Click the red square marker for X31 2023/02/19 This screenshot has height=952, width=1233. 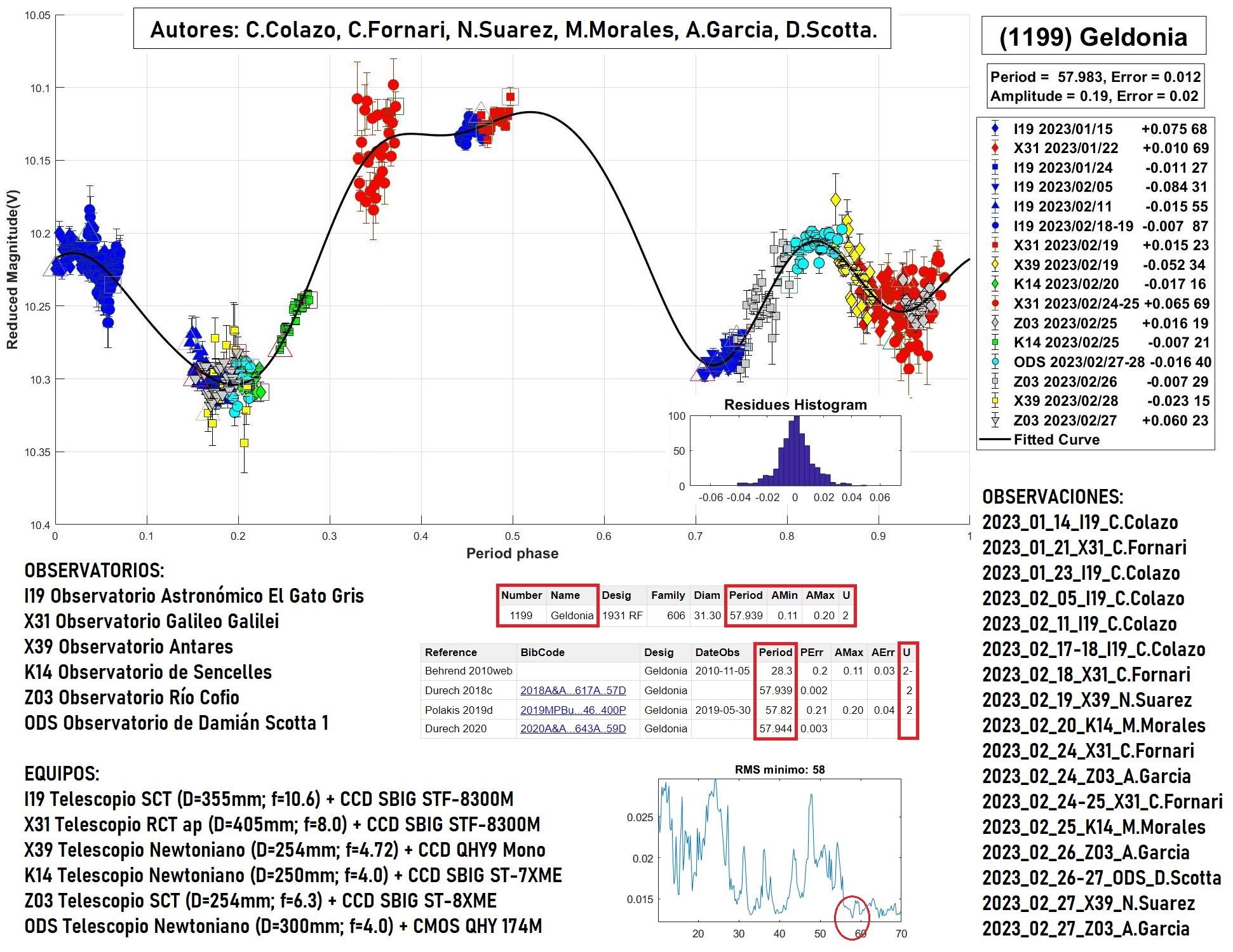(x=995, y=245)
